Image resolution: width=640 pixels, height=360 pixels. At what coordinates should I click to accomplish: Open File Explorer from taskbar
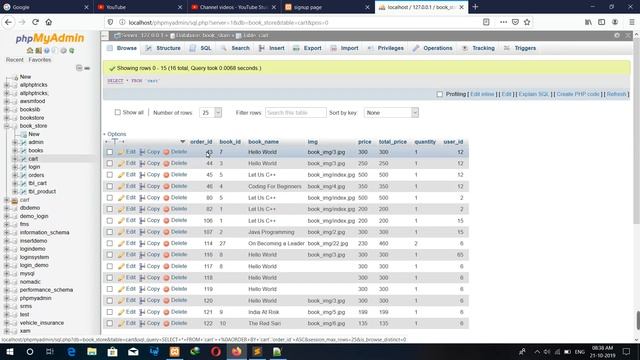coord(92,351)
